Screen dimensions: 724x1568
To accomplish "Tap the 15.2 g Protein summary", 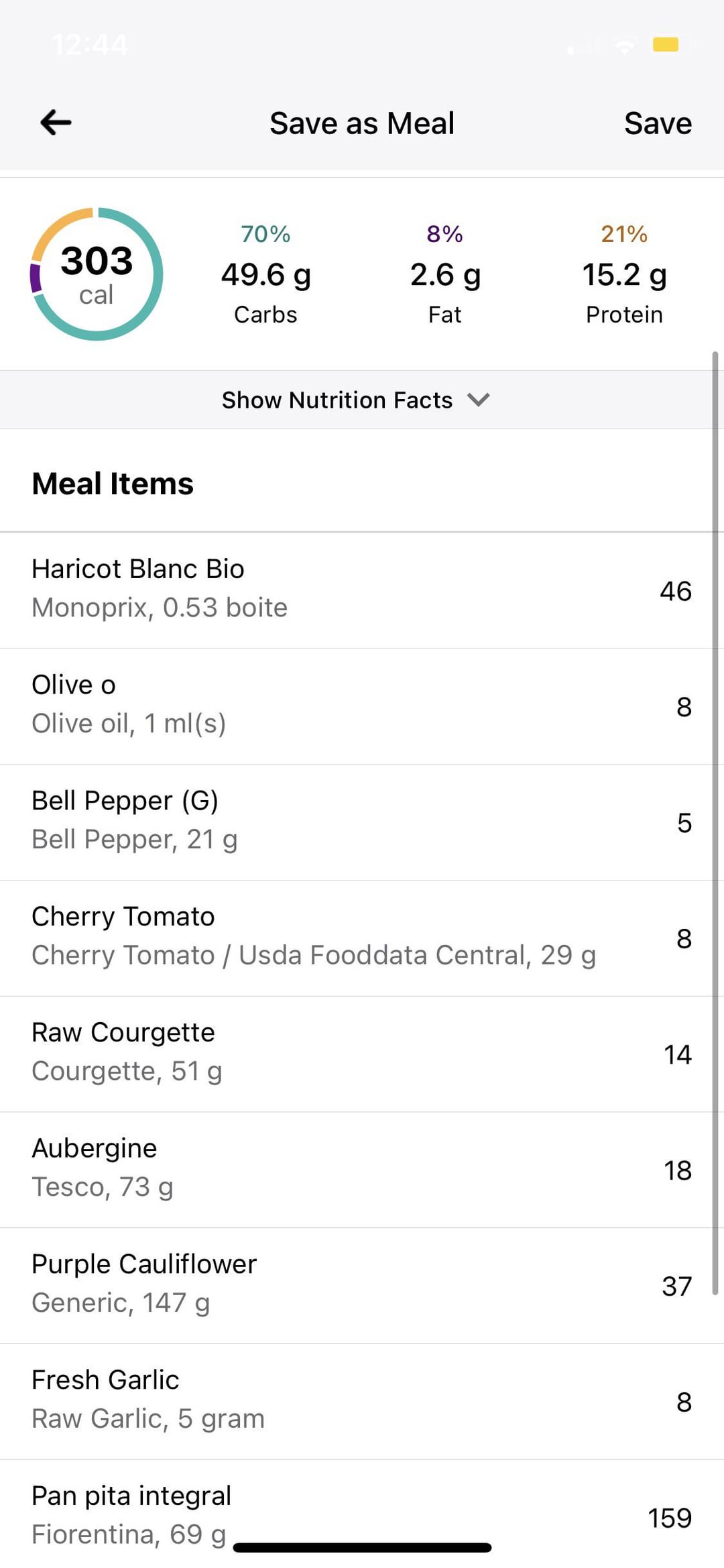I will pos(624,275).
